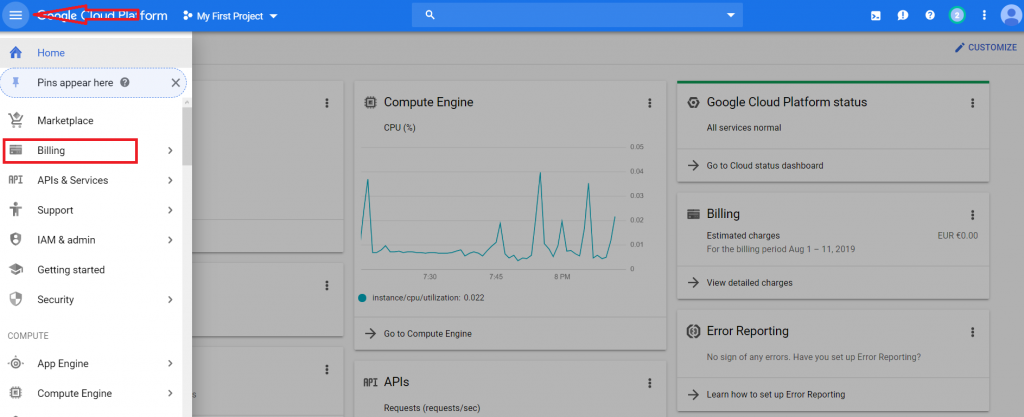The image size is (1024, 417).
Task: Open the Error Reporting card options menu
Action: click(972, 332)
